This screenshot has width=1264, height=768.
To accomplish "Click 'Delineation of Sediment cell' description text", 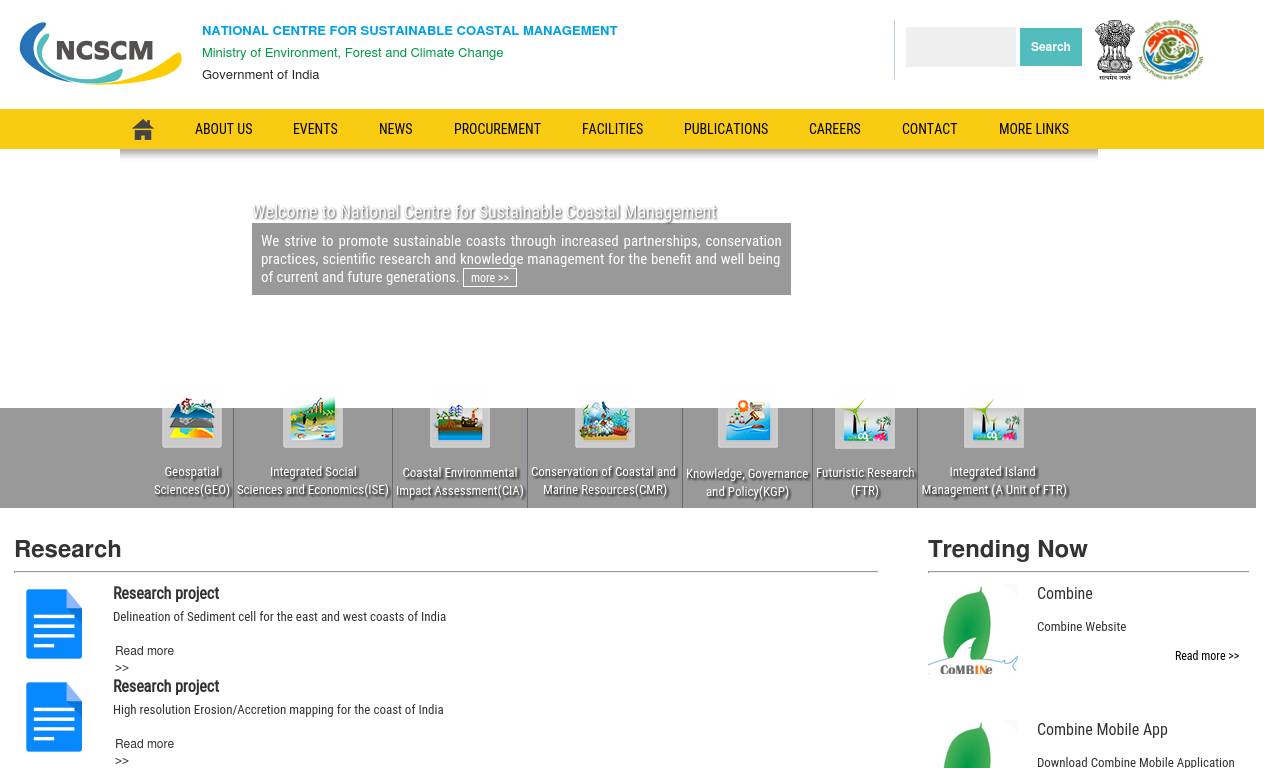I will tap(280, 617).
